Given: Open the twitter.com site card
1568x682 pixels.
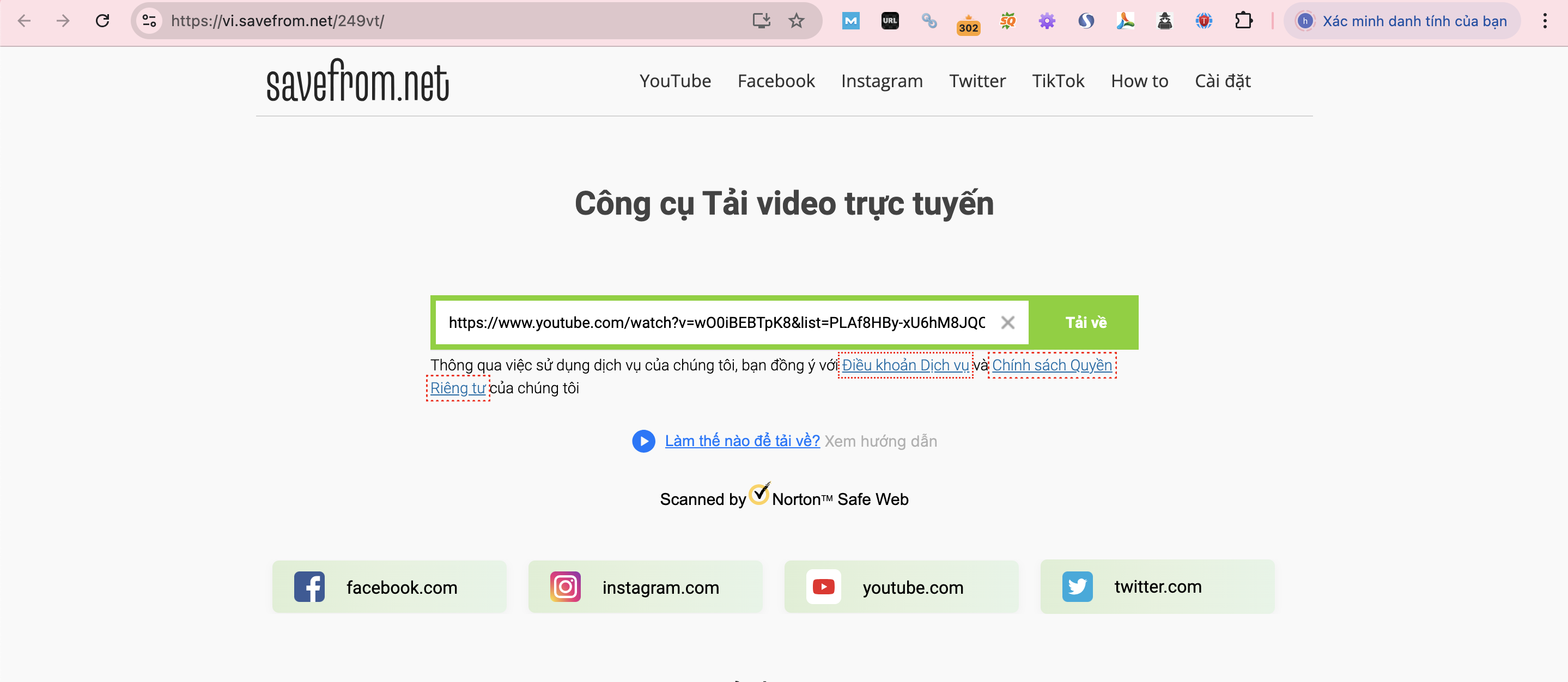Looking at the screenshot, I should point(1158,587).
